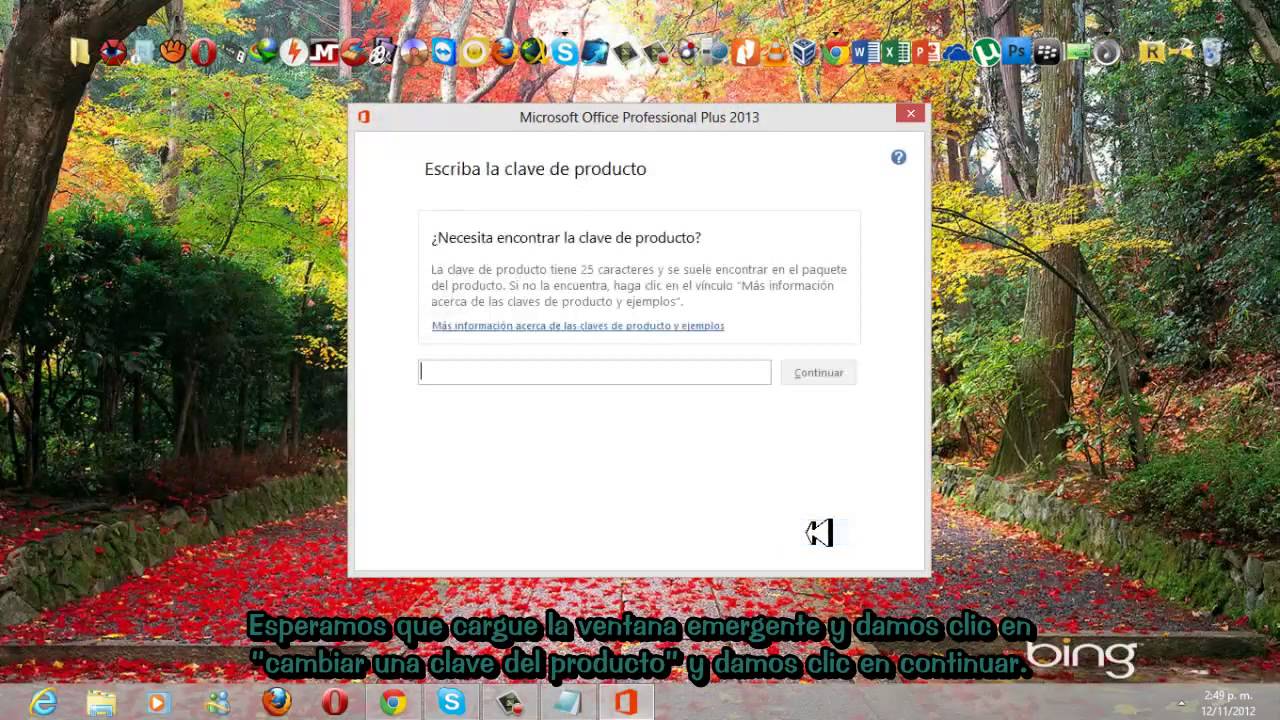1280x720 pixels.
Task: Open the Skype desktop icon
Action: 564,52
